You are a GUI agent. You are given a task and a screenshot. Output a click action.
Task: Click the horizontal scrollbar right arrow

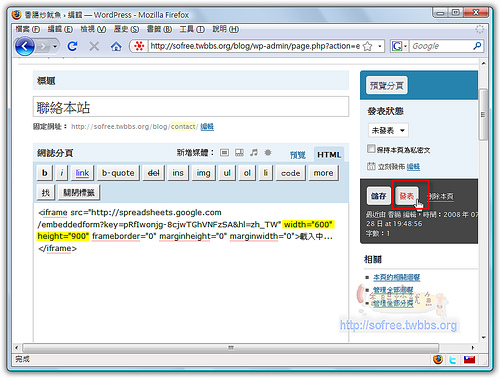(x=473, y=348)
